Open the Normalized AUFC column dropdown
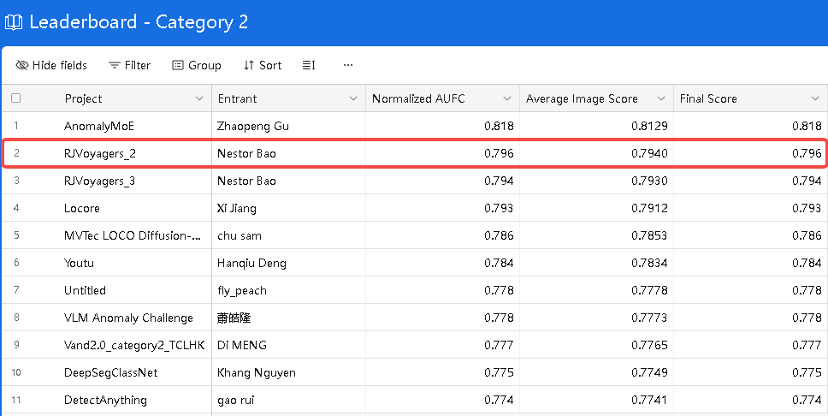 click(507, 99)
